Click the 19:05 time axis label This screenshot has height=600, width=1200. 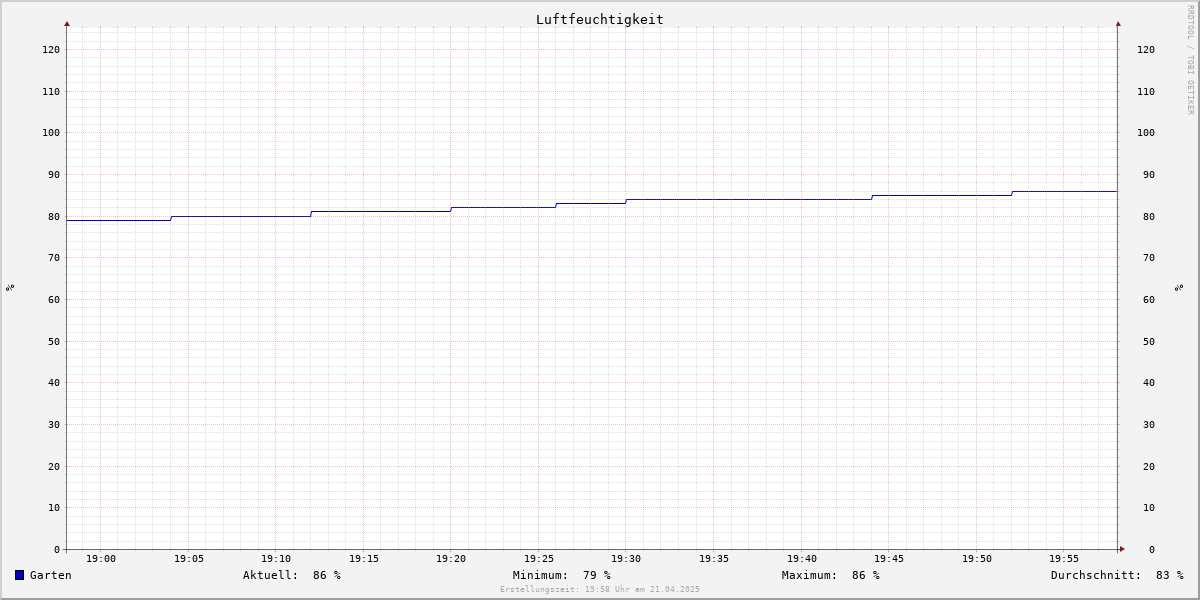189,558
